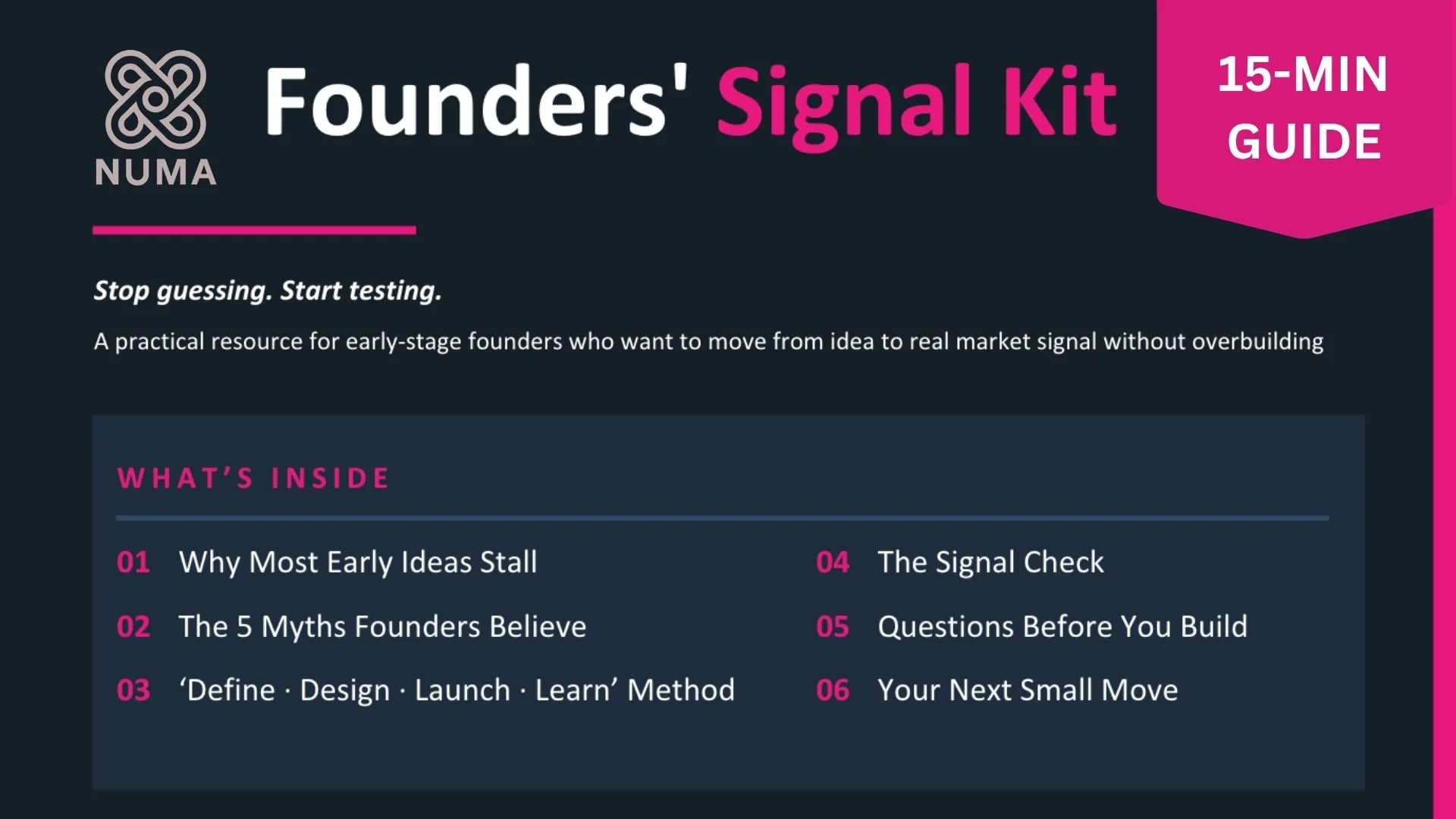Open 'The Signal Check' section
The height and width of the screenshot is (819, 1456).
tap(990, 563)
